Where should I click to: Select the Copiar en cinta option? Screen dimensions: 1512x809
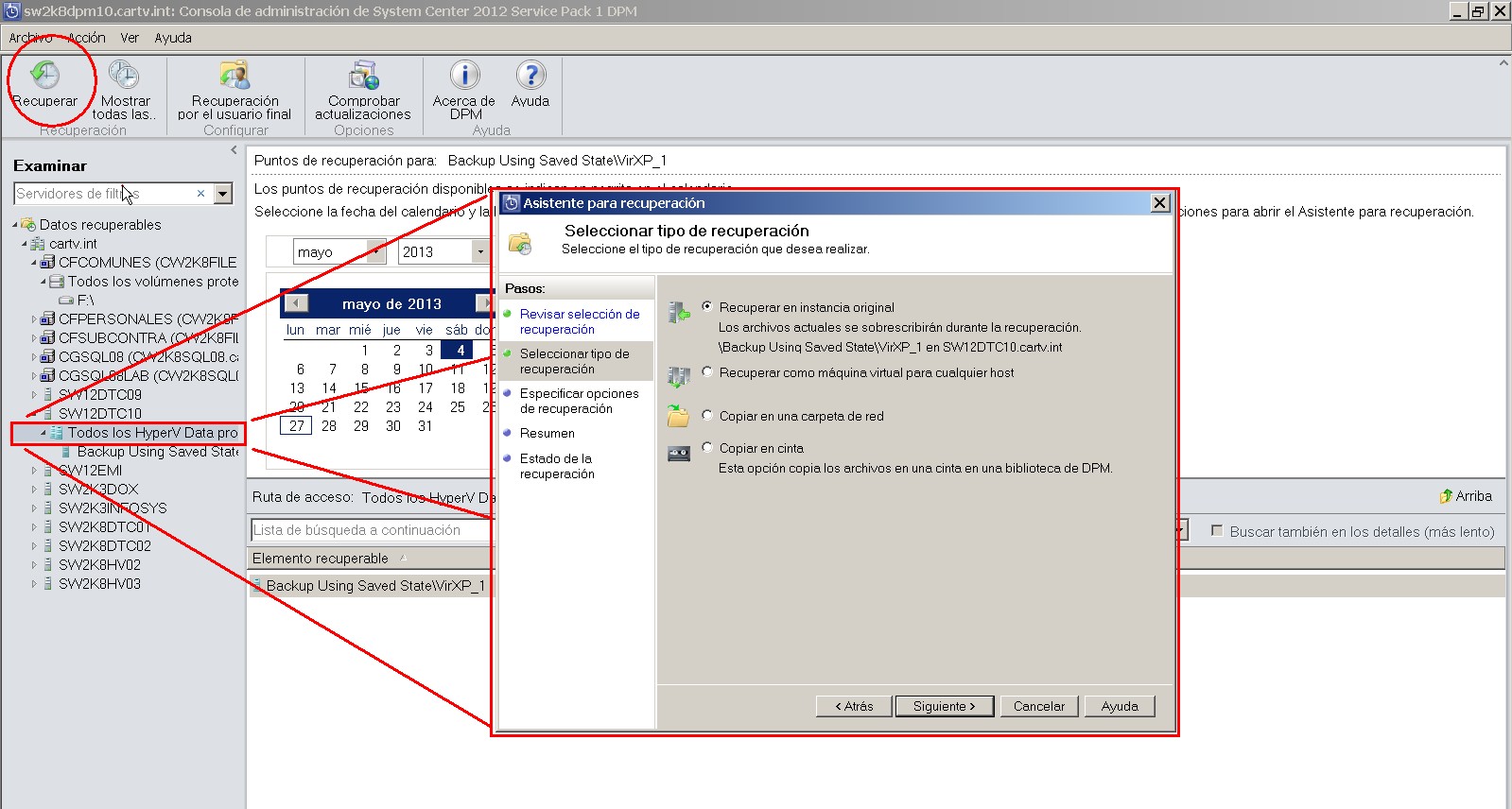(707, 448)
